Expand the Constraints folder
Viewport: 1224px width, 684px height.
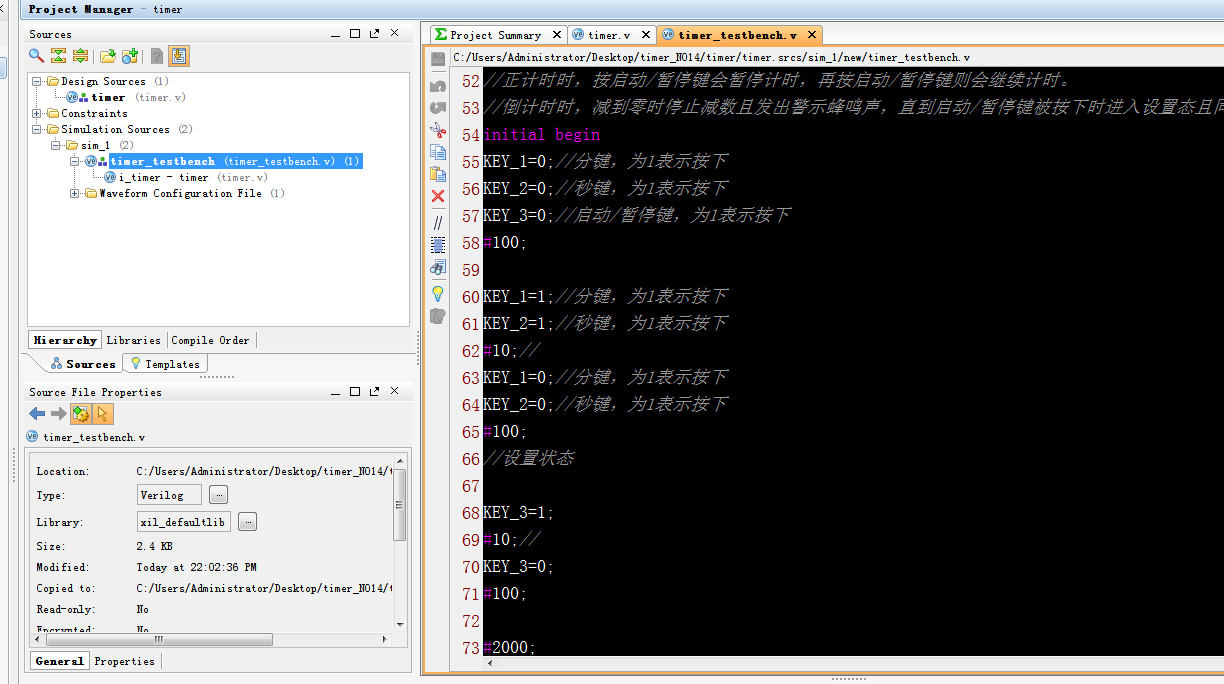[38, 113]
